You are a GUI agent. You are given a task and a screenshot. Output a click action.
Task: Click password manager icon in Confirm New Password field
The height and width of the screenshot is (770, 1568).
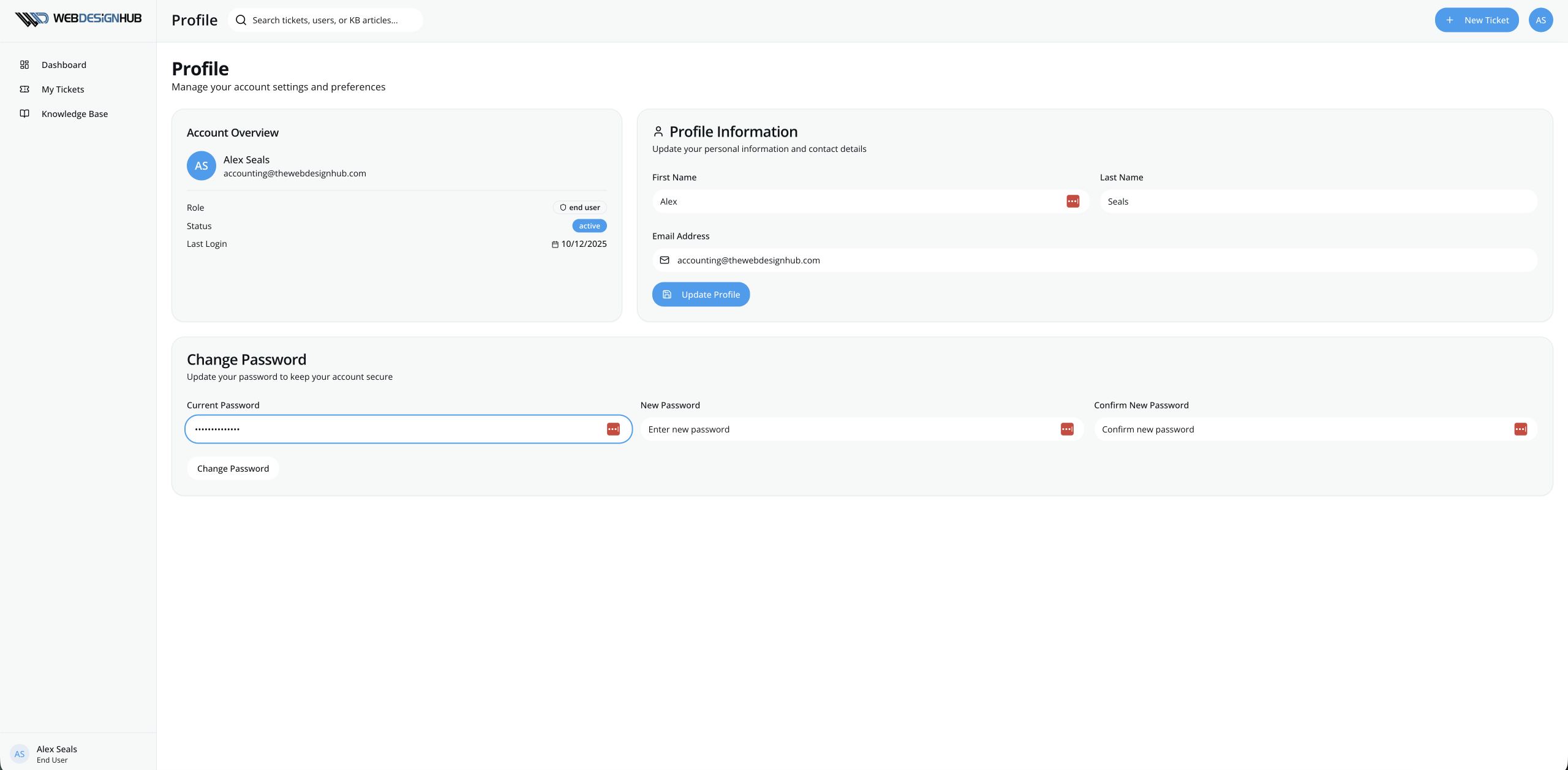pos(1520,429)
